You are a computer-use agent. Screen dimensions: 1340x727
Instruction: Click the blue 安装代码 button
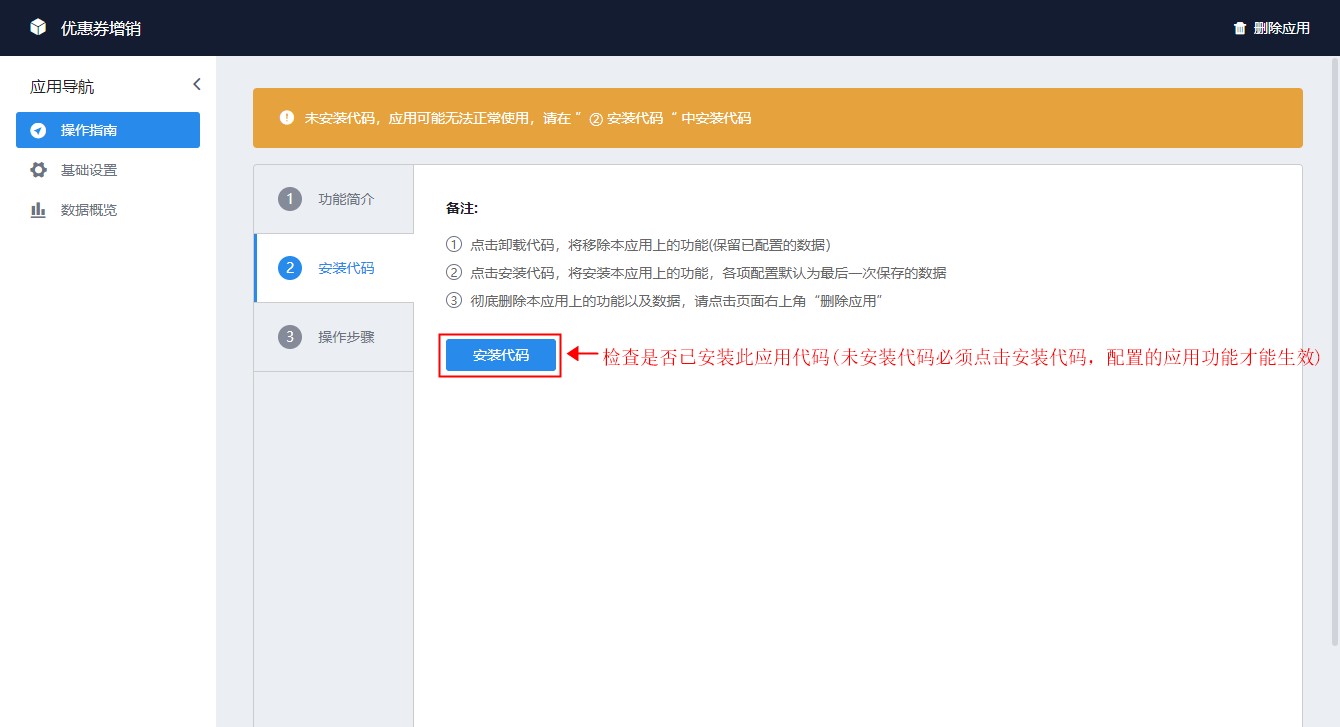pos(501,355)
